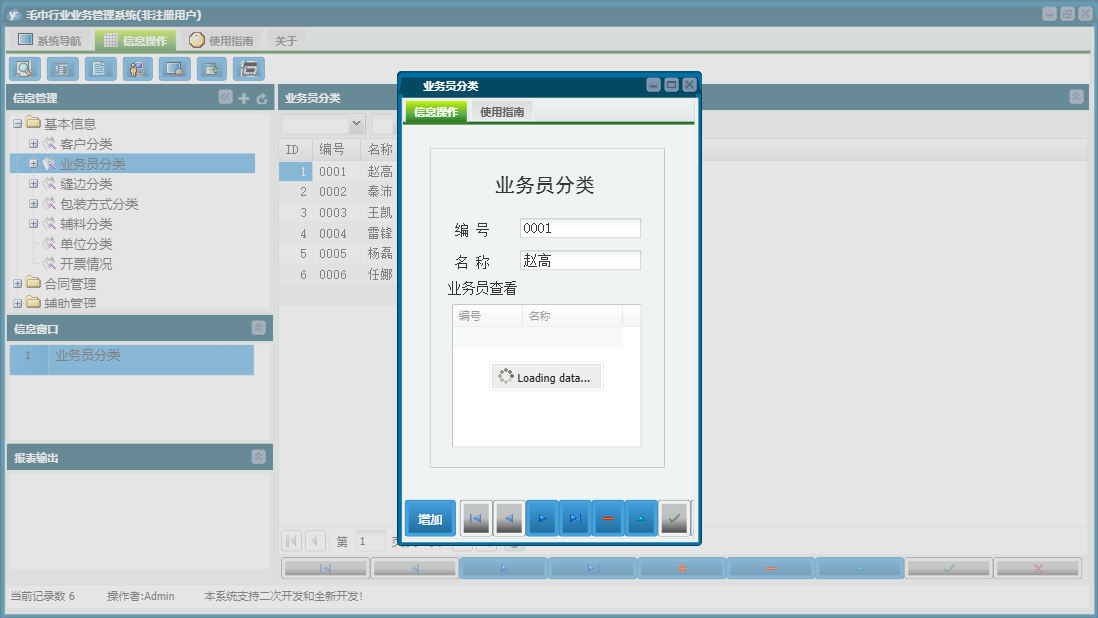Click first-record button in main bottom bar

click(326, 568)
